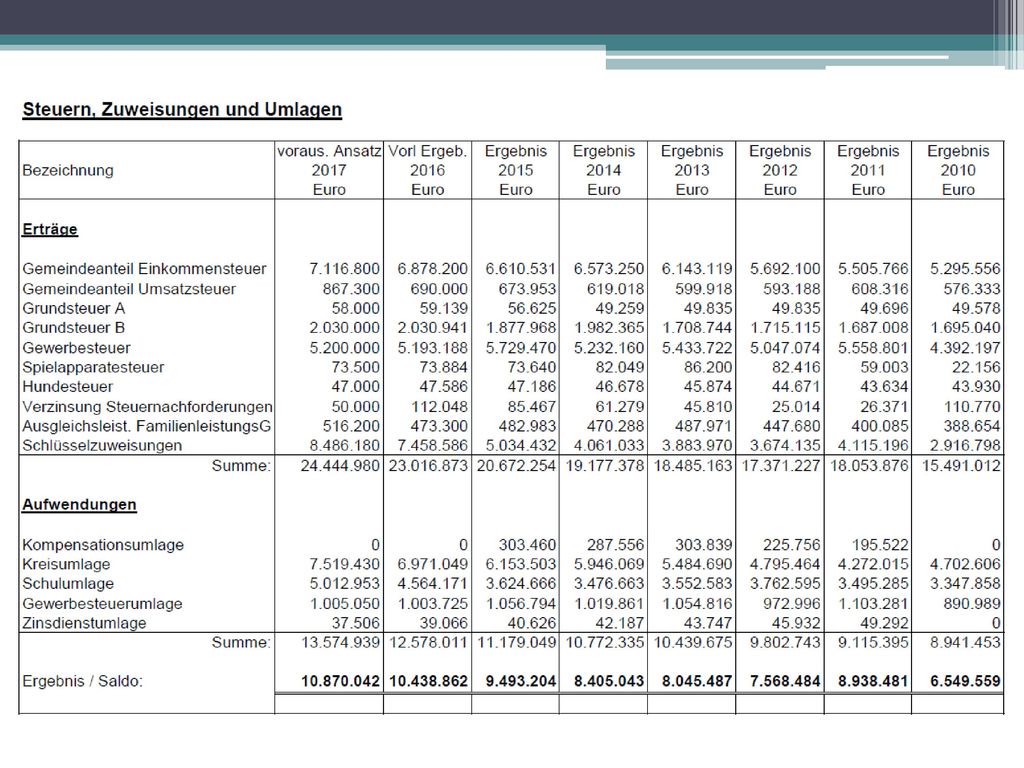Select the Erträge sum 15.491.012
This screenshot has height=768, width=1024.
(961, 466)
